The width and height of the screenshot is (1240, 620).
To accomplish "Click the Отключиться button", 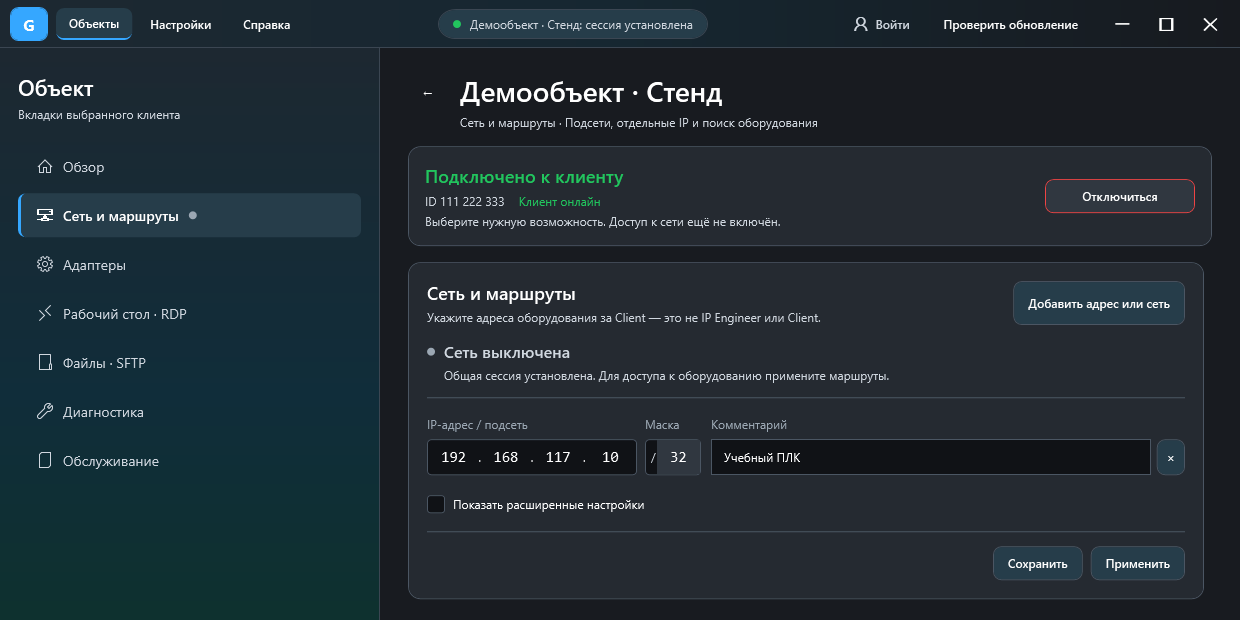I will point(1120,196).
